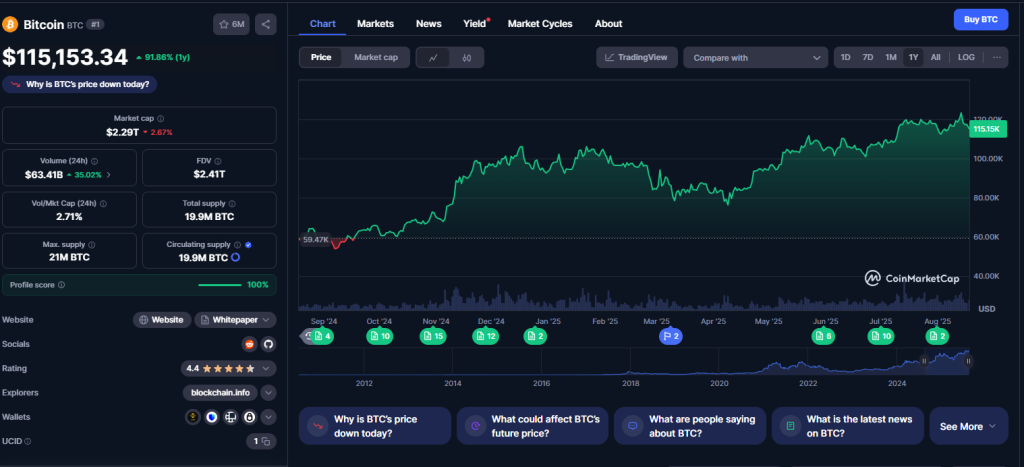Viewport: 1024px width, 467px height.
Task: Open the chart more options ellipsis
Action: point(996,58)
